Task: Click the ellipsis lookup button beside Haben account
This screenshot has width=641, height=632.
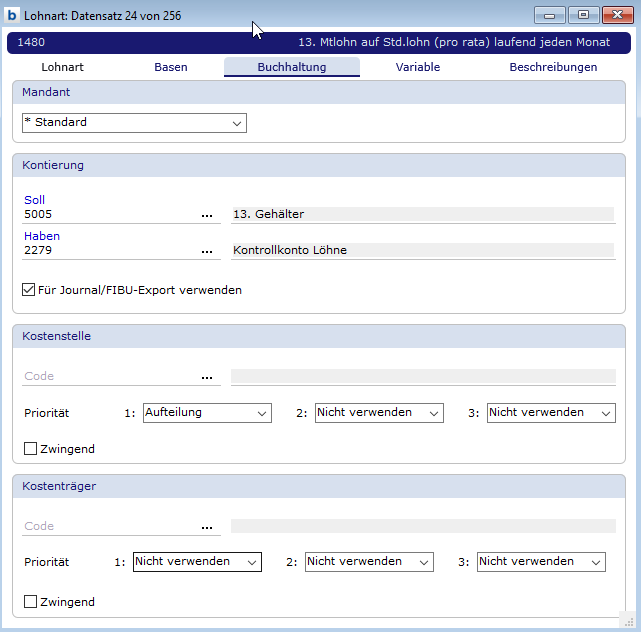Action: click(207, 251)
